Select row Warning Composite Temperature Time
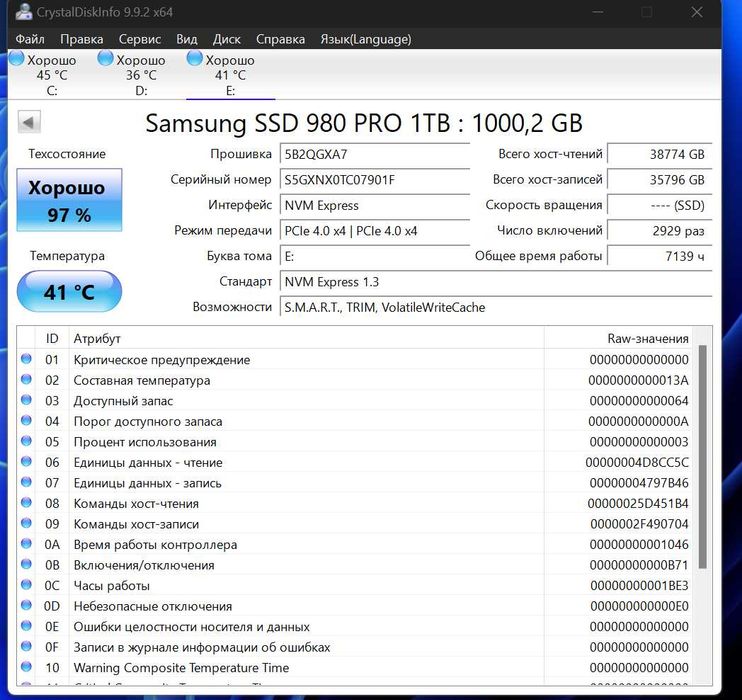This screenshot has width=742, height=700. [355, 667]
